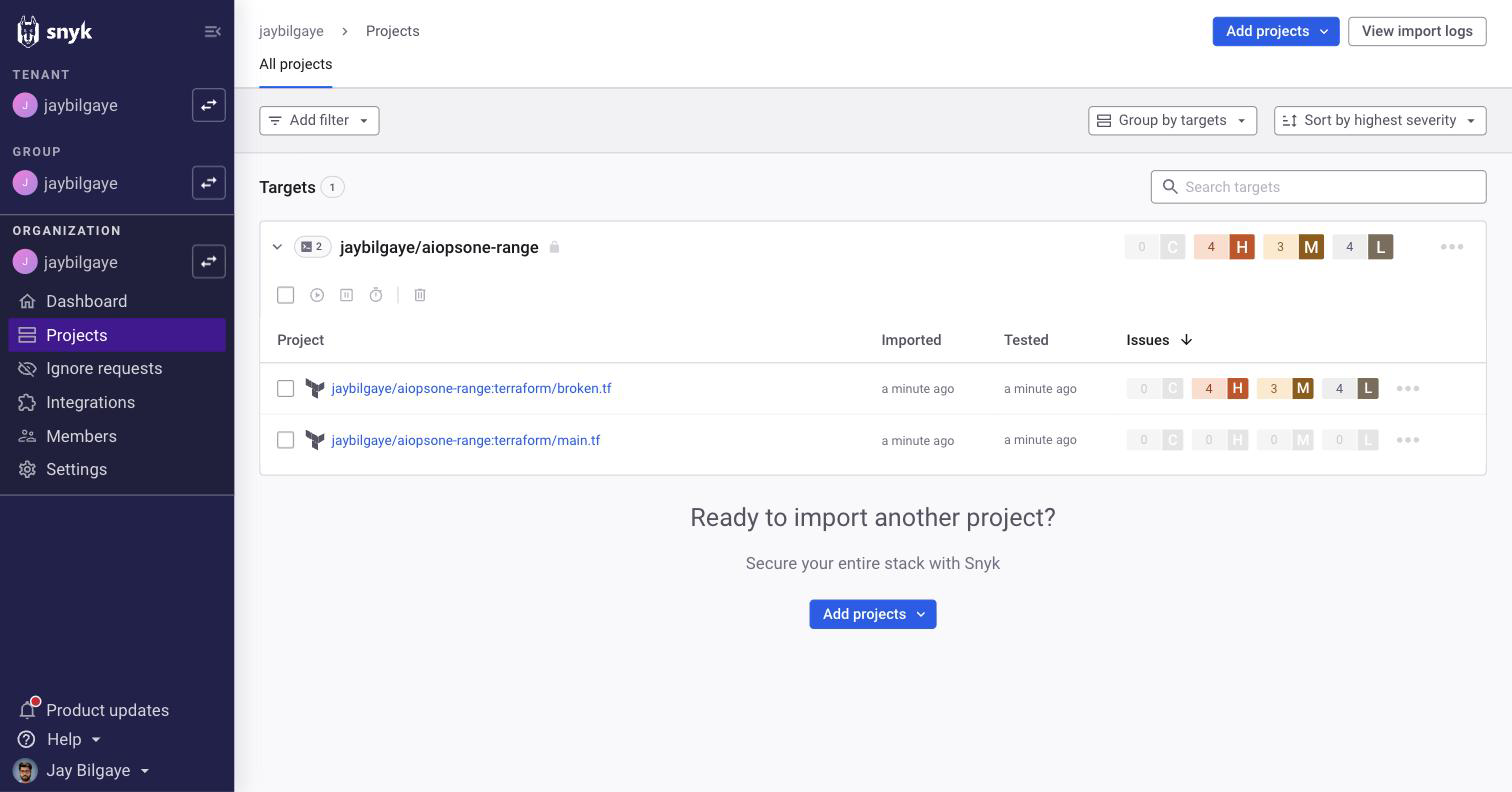Image resolution: width=1512 pixels, height=792 pixels.
Task: Select checkbox for broken.tf project
Action: (x=286, y=388)
